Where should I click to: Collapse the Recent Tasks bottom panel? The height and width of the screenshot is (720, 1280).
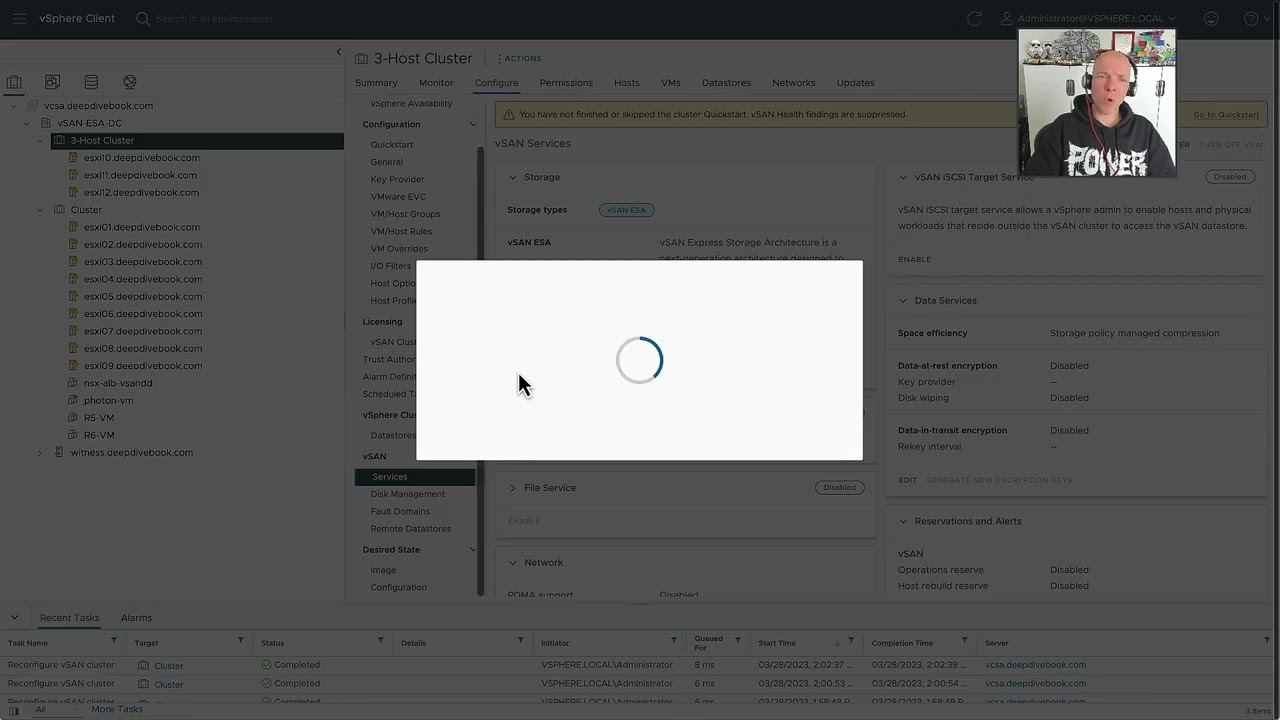pos(14,617)
